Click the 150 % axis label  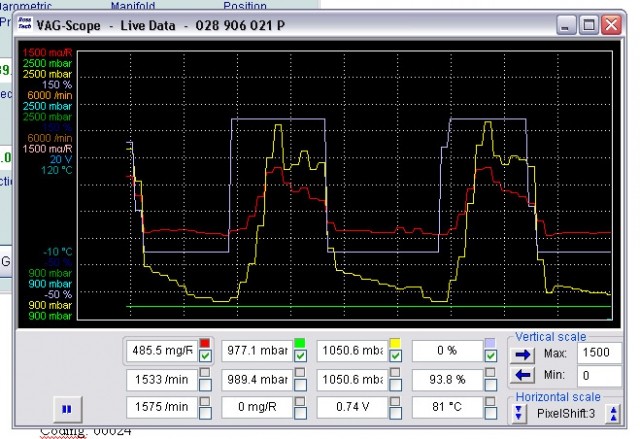coord(57,84)
